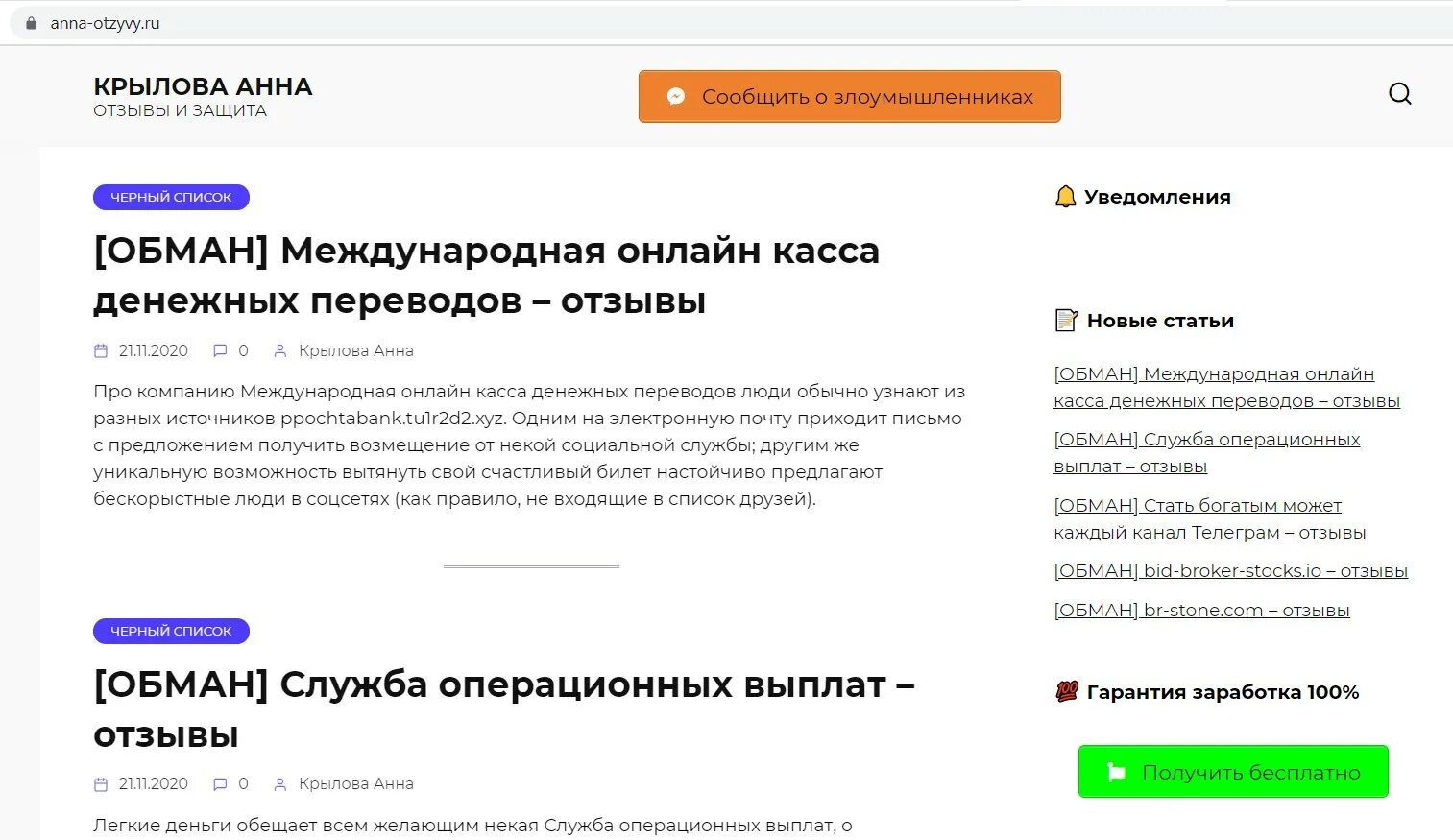Click the КРЫЛОВА АННА site title
Viewport: 1453px width, 840px height.
202,86
